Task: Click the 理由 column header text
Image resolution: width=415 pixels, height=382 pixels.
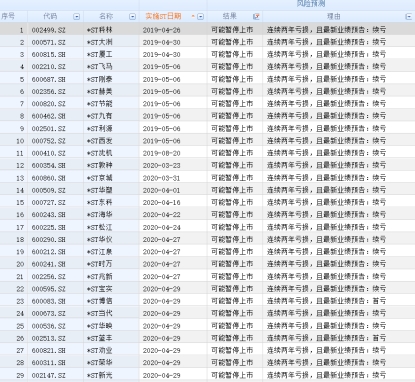Action: pyautogui.click(x=334, y=16)
